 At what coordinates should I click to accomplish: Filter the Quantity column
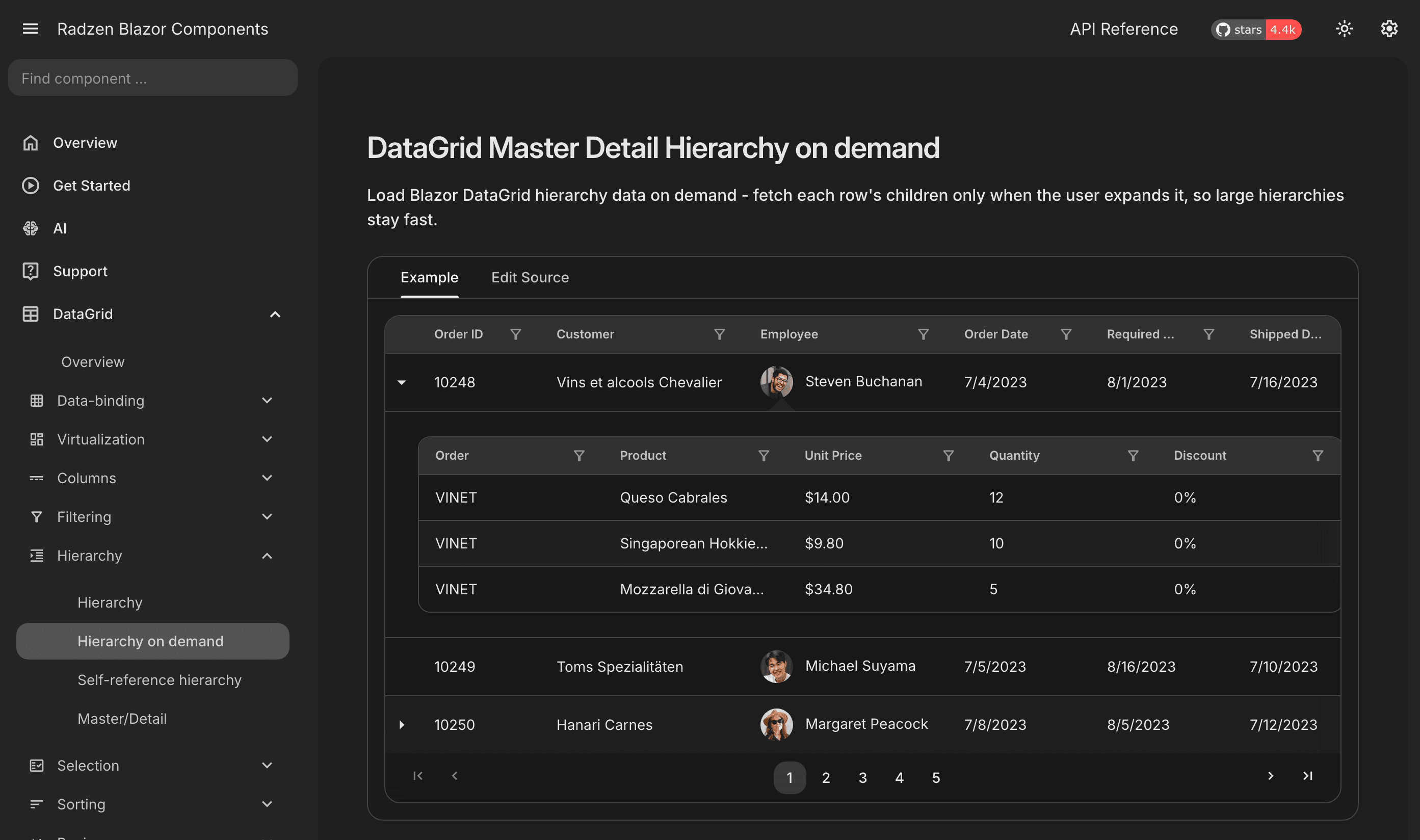pos(1133,456)
